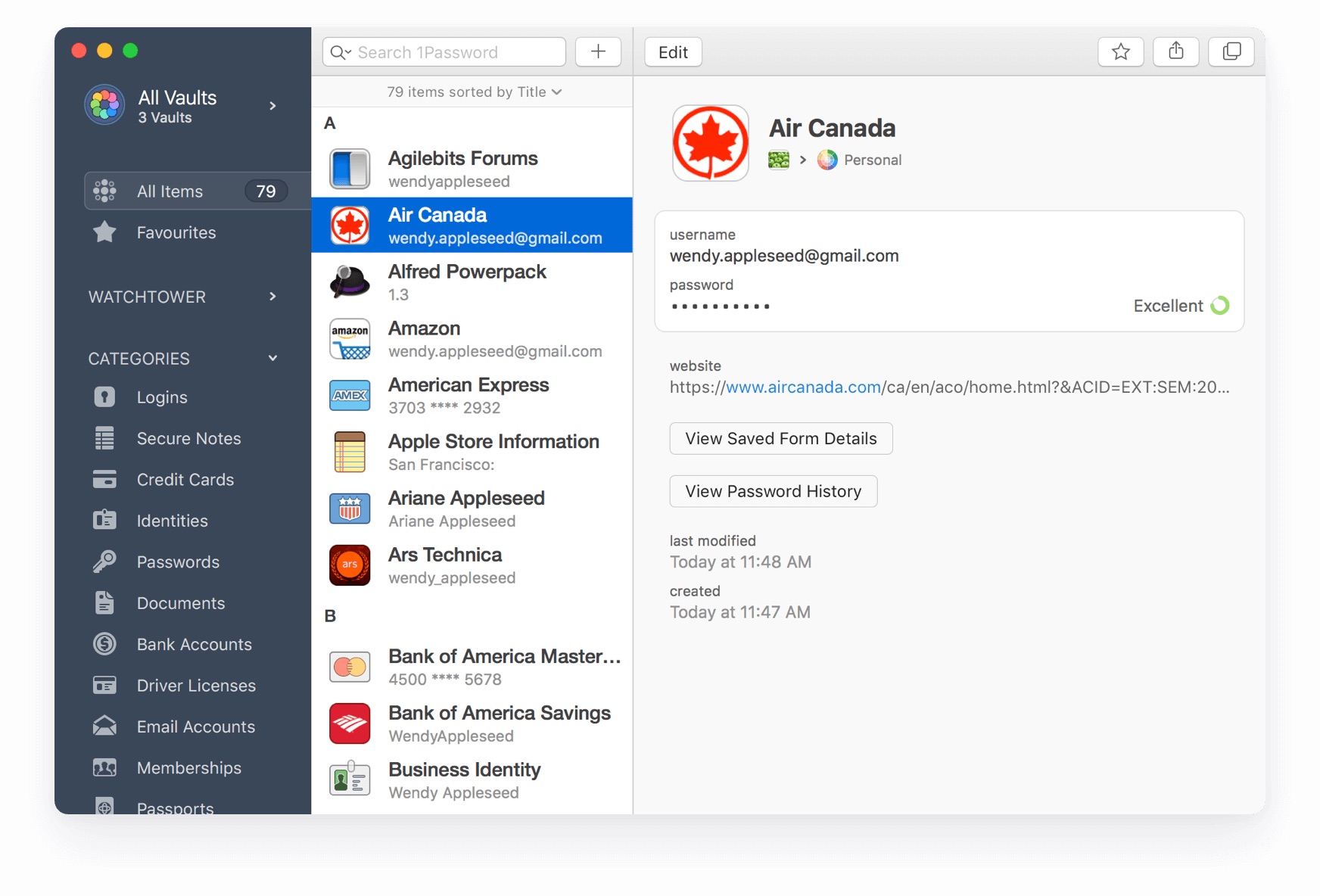Screen dimensions: 1320x896
Task: Select Logins category
Action: (161, 398)
